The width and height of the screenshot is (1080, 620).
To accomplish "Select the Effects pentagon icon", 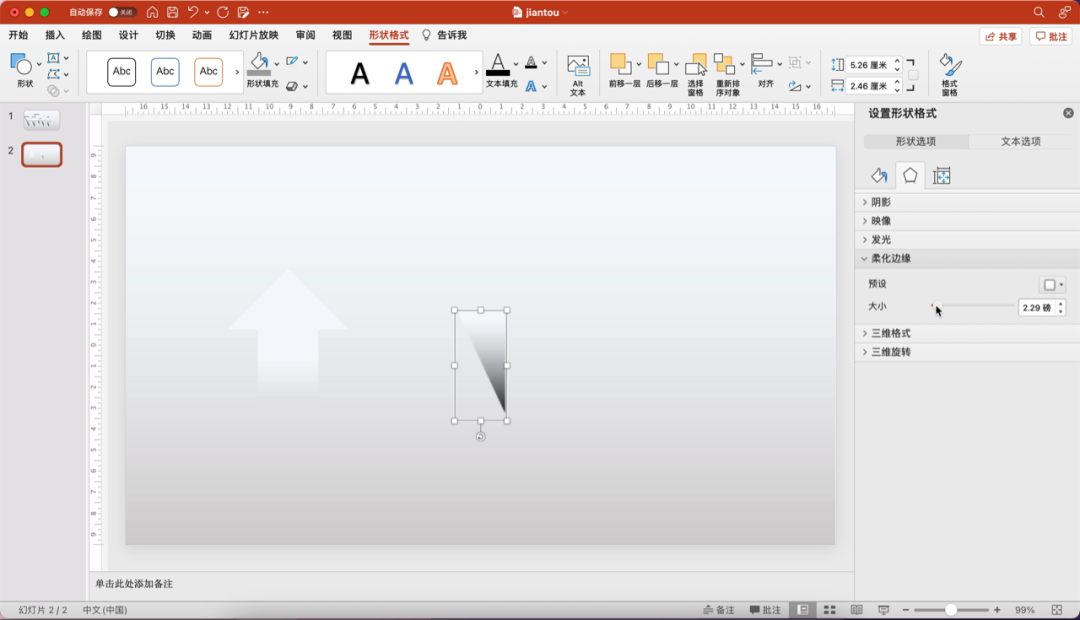I will coord(910,176).
